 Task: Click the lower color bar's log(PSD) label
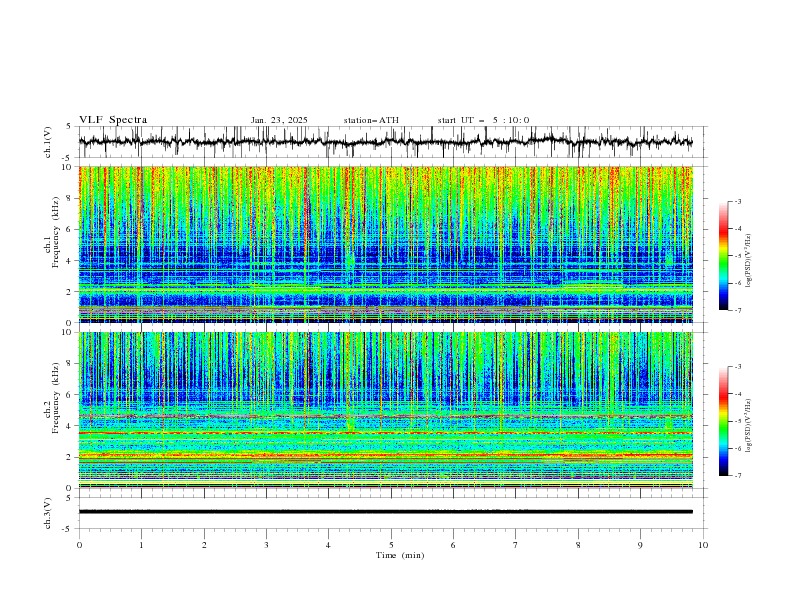coord(748,426)
